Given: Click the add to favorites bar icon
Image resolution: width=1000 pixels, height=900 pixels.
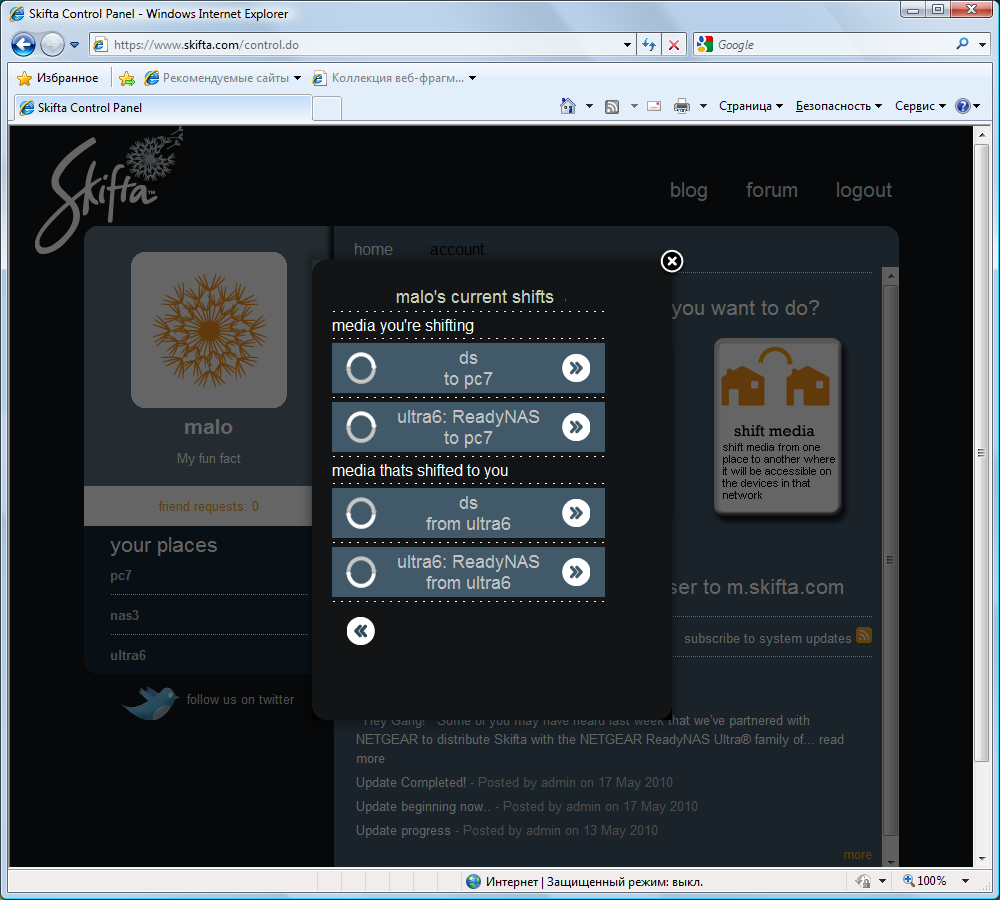Looking at the screenshot, I should [127, 78].
